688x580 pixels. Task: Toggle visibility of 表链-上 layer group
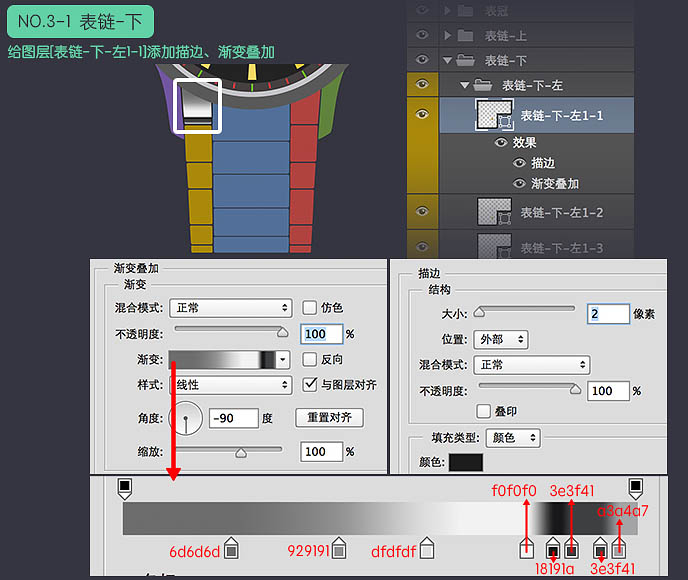point(422,35)
